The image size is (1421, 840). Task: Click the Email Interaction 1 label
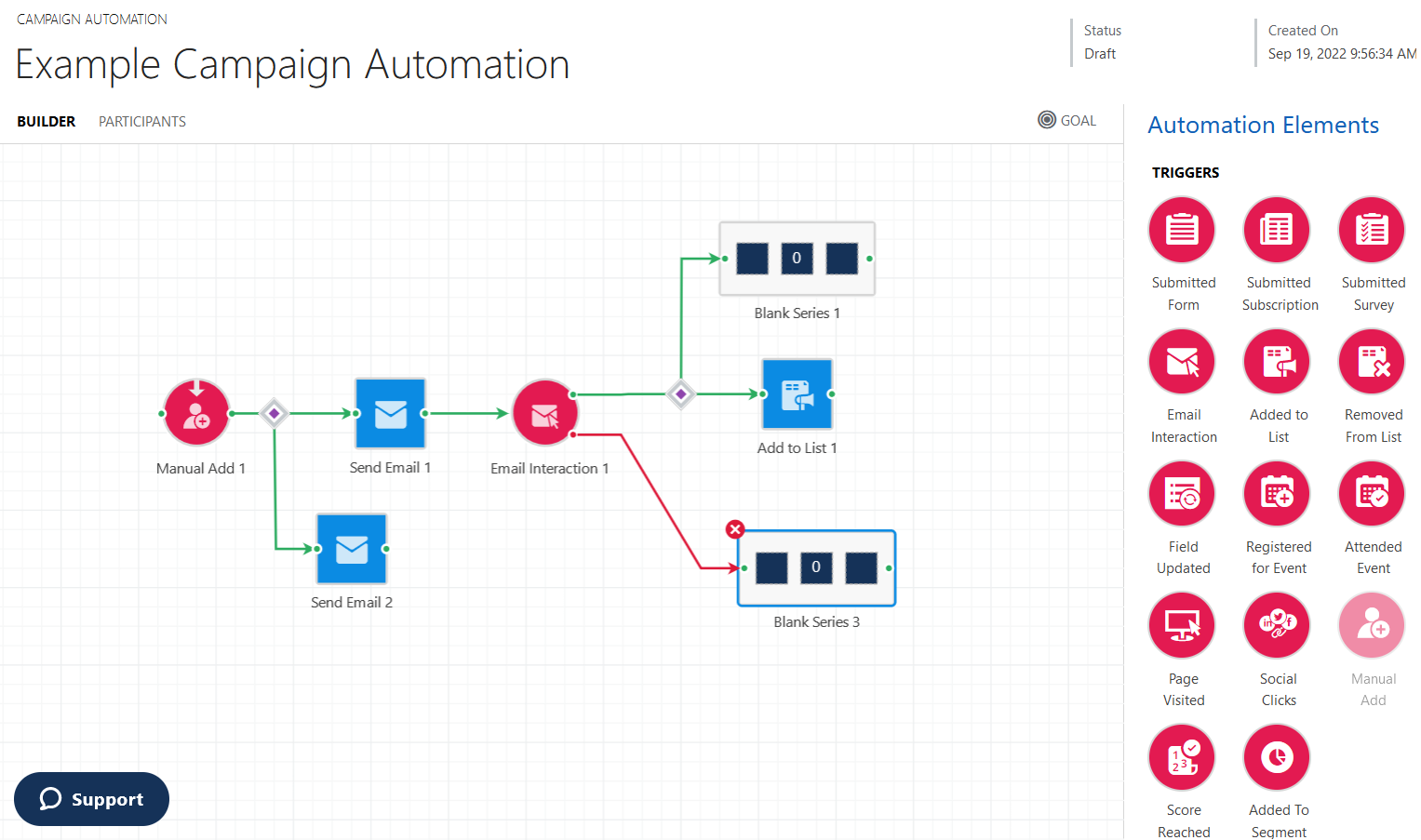(x=550, y=469)
